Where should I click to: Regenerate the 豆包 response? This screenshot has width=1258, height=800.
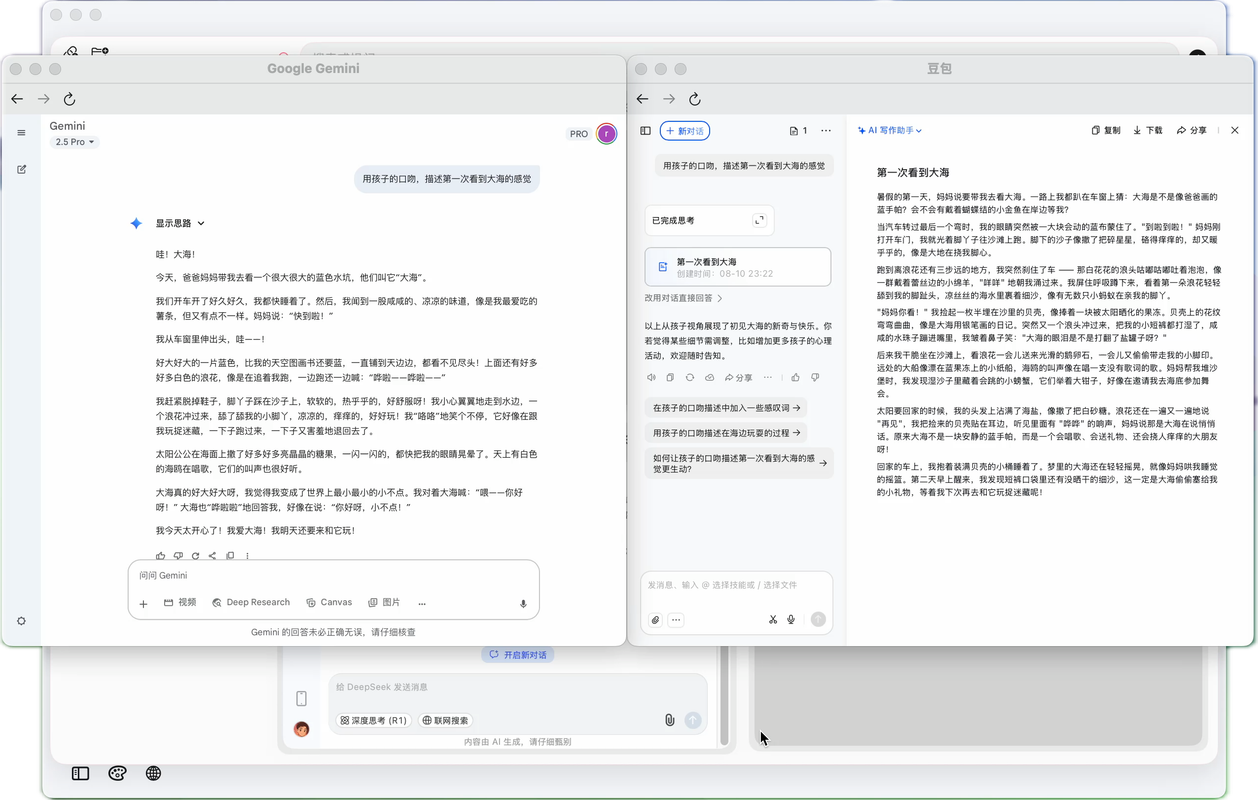pyautogui.click(x=690, y=378)
